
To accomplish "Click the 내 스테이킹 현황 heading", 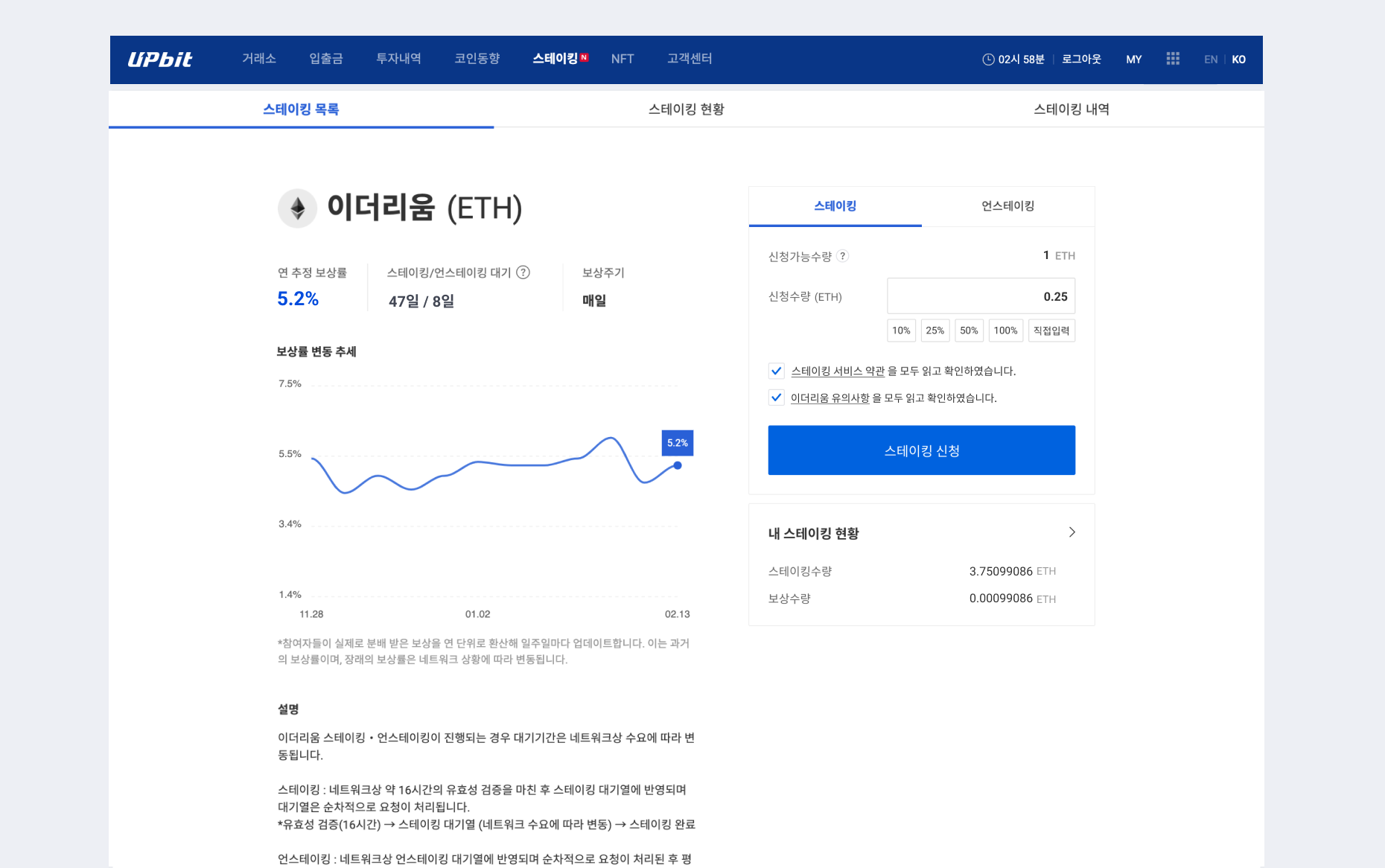I will point(813,533).
